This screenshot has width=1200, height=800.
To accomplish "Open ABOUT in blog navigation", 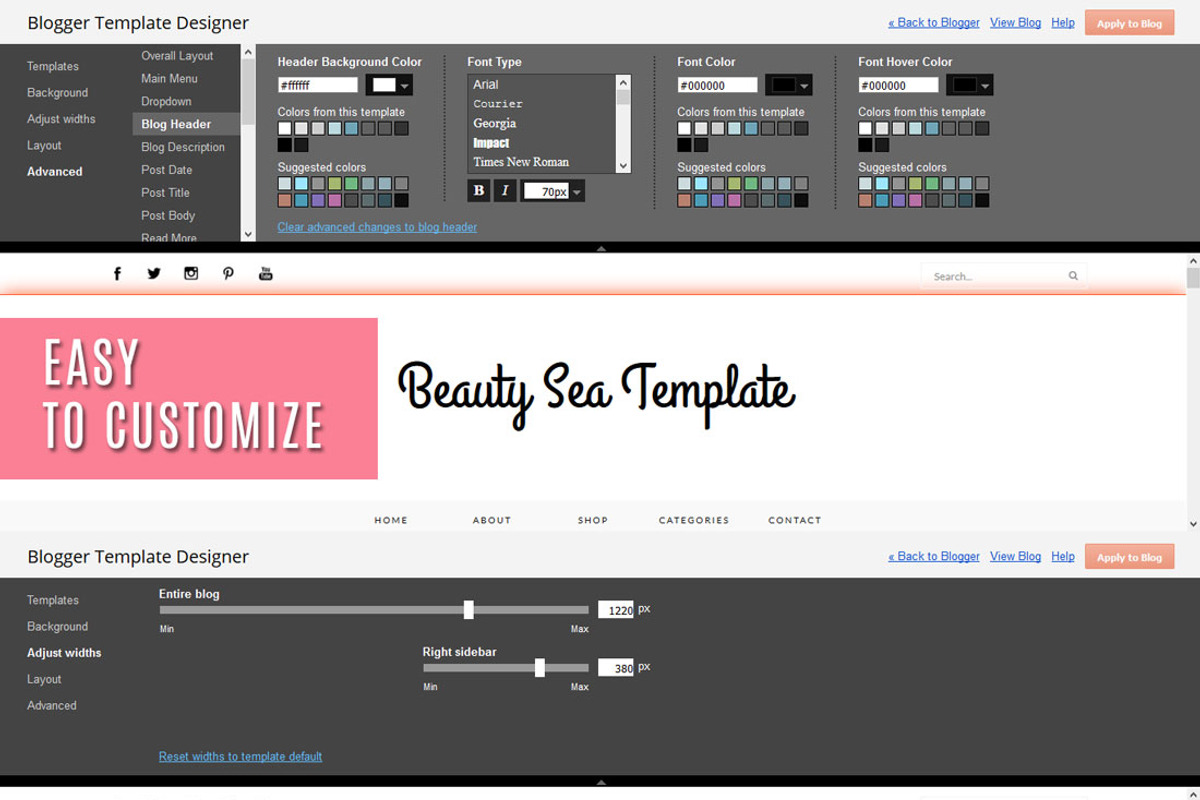I will [x=492, y=520].
